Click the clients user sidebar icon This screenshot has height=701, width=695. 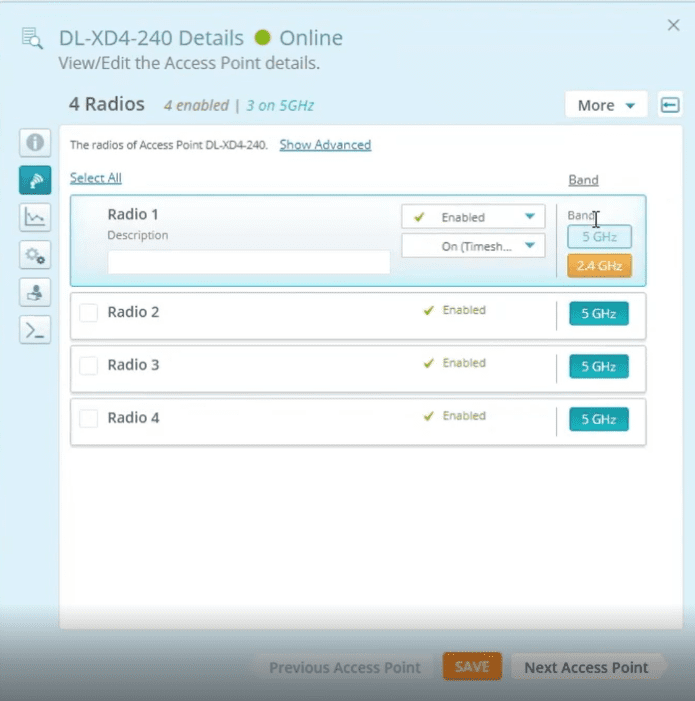35,292
